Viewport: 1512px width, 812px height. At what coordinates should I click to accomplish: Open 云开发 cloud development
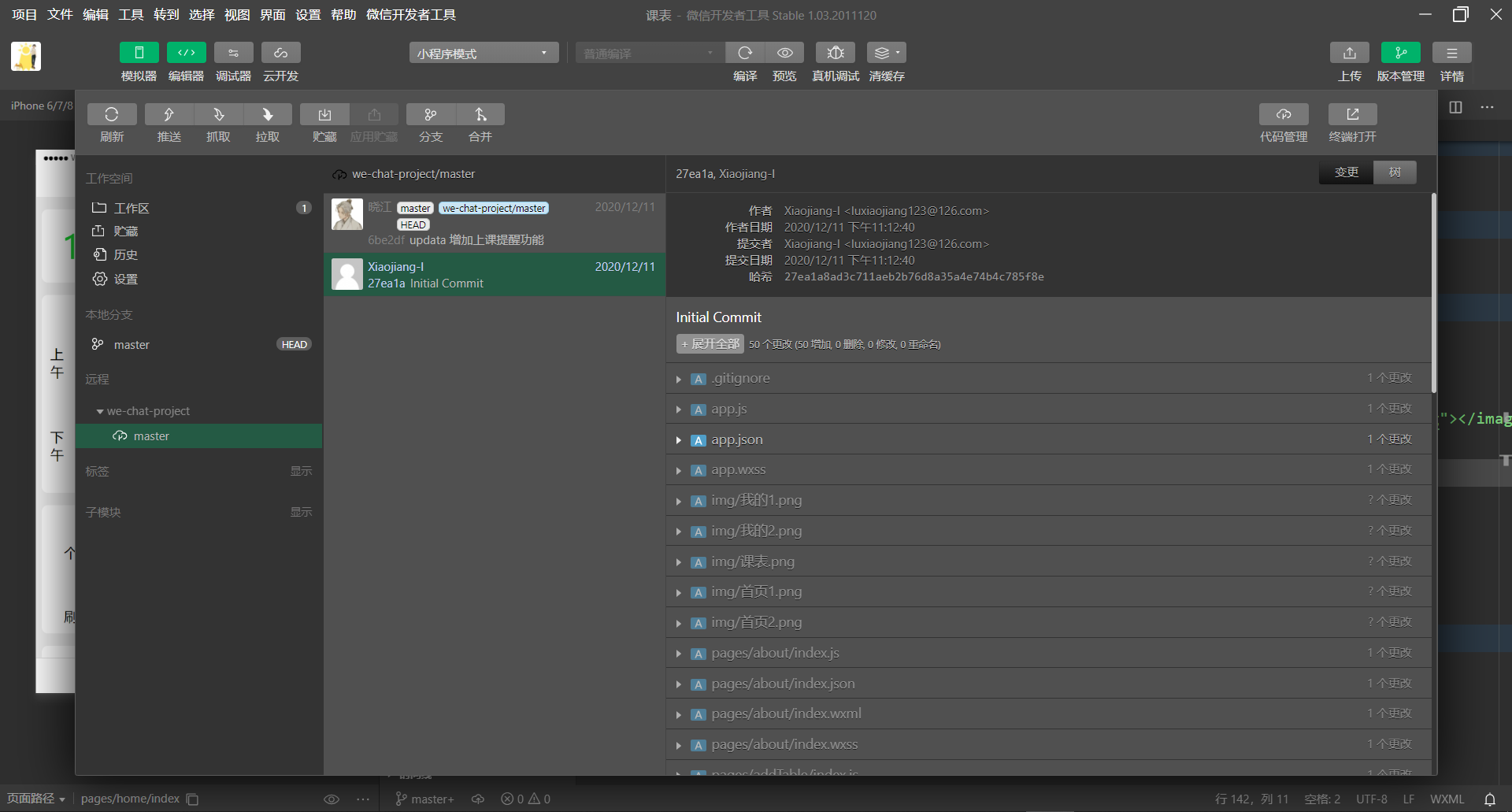tap(280, 53)
